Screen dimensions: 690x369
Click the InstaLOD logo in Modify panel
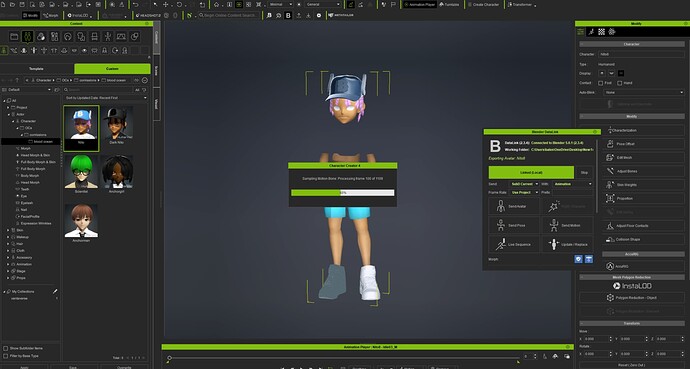pos(632,286)
